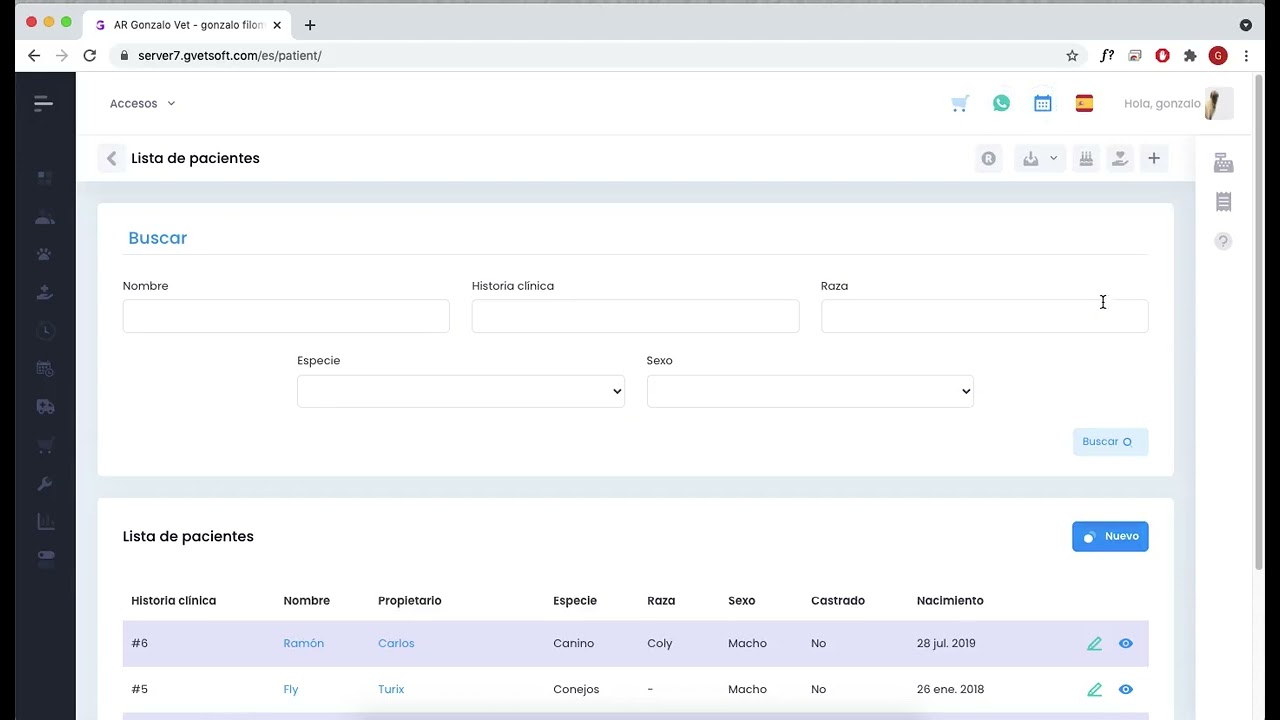Click the birthday cake icon in toolbar
The height and width of the screenshot is (720, 1280).
click(1086, 158)
